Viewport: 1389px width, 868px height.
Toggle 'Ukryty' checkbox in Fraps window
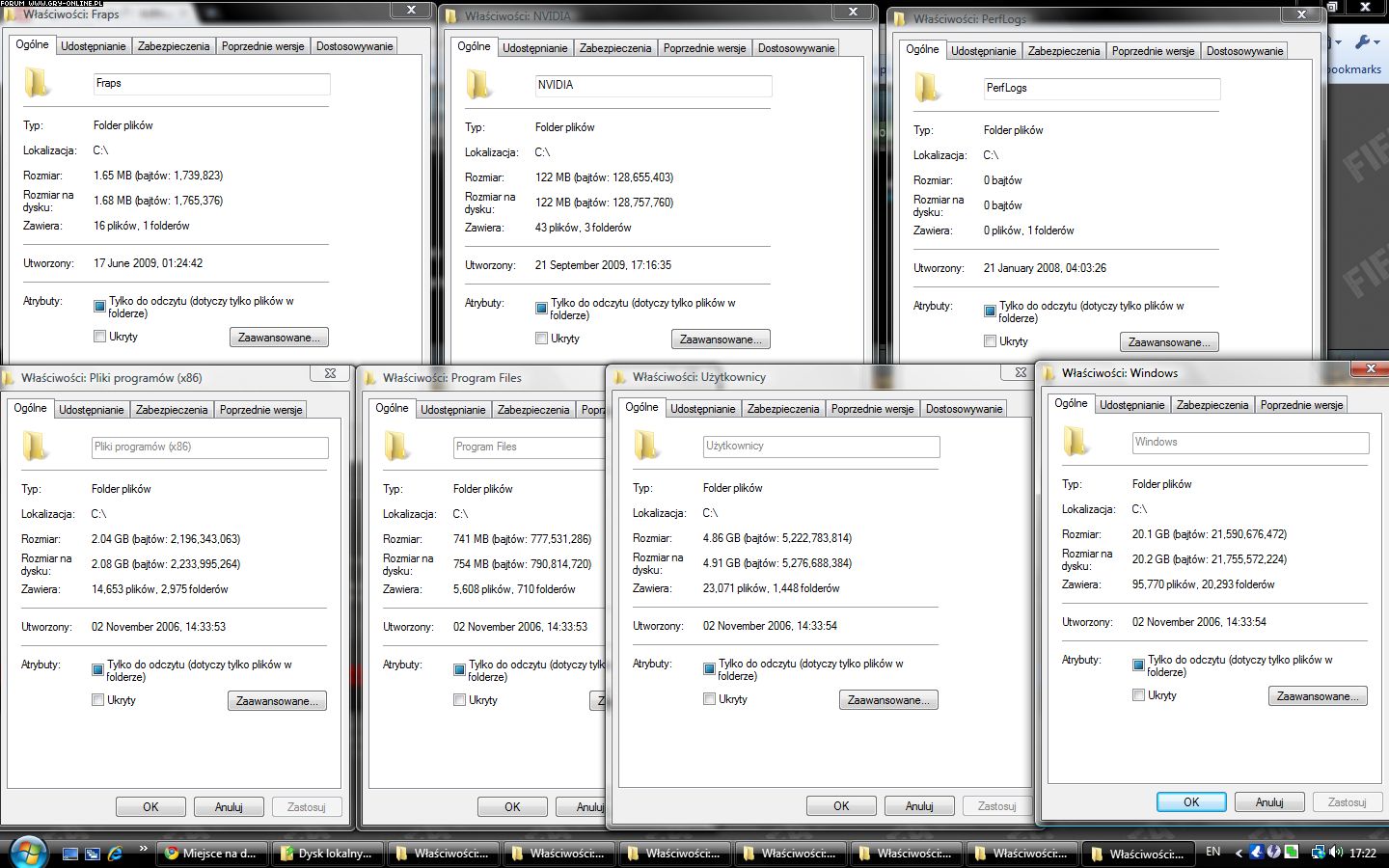point(99,337)
